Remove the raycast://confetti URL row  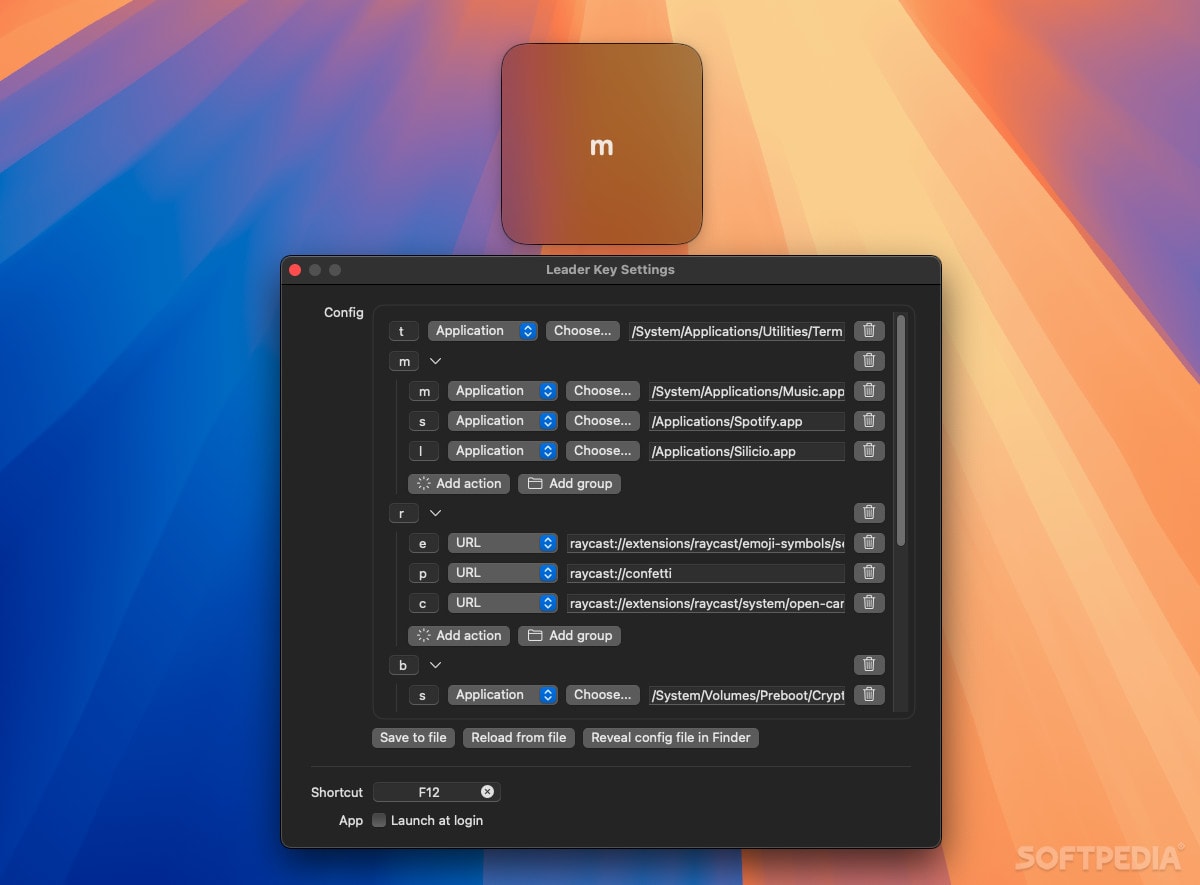point(869,573)
